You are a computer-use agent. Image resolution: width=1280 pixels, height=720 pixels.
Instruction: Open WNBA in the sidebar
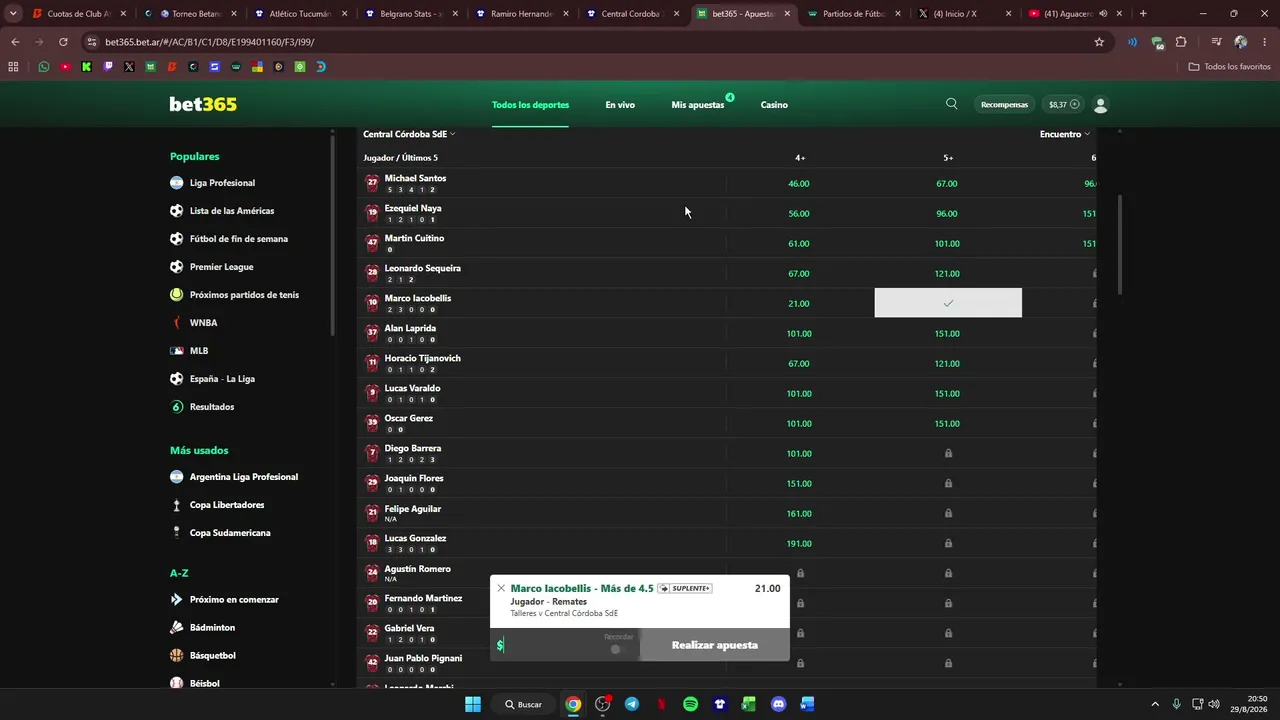(x=203, y=323)
